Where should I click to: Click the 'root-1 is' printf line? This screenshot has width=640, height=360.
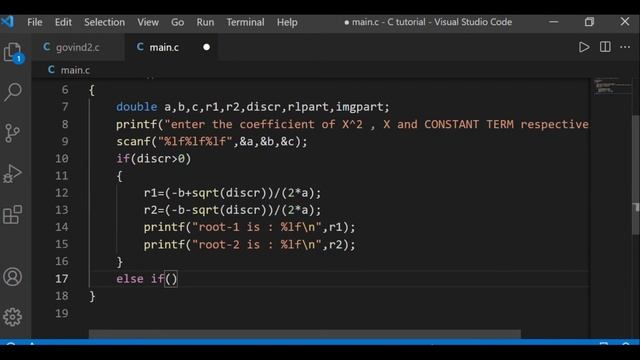(x=249, y=227)
